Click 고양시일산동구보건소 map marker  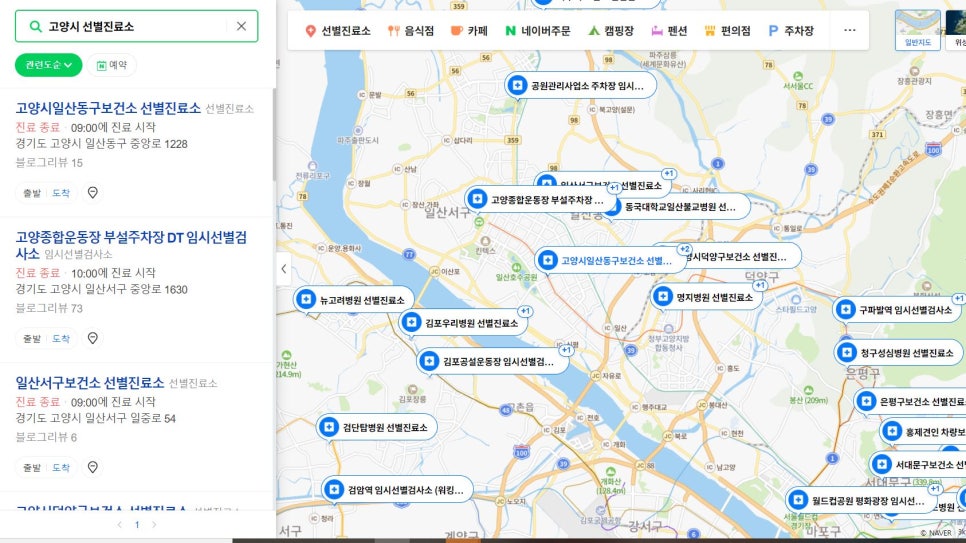pos(610,260)
